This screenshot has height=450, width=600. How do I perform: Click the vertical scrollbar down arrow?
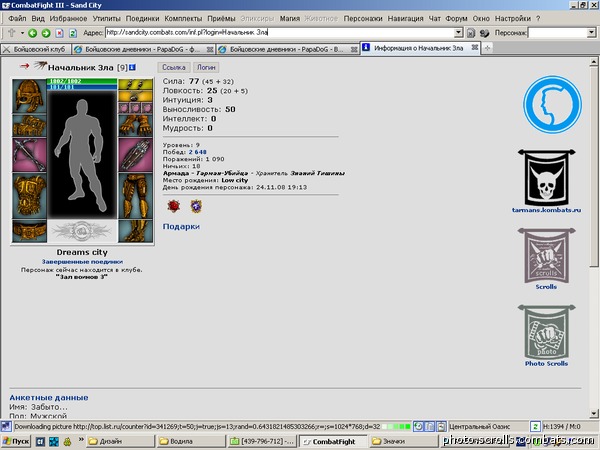(x=594, y=413)
